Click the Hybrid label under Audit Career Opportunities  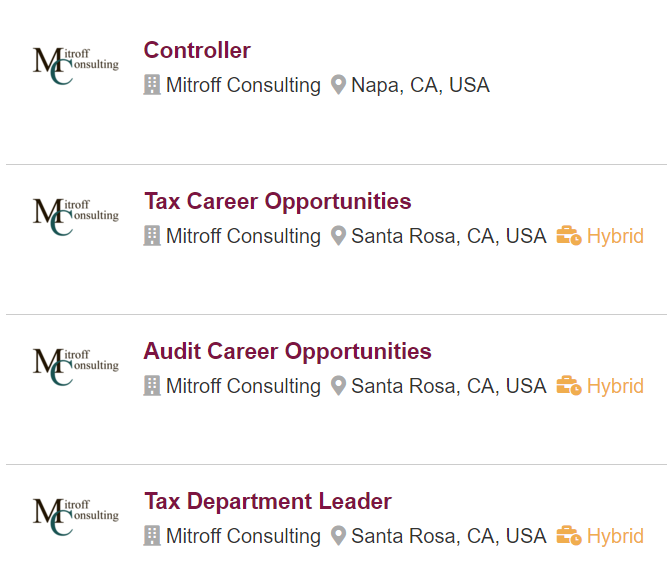(x=615, y=386)
